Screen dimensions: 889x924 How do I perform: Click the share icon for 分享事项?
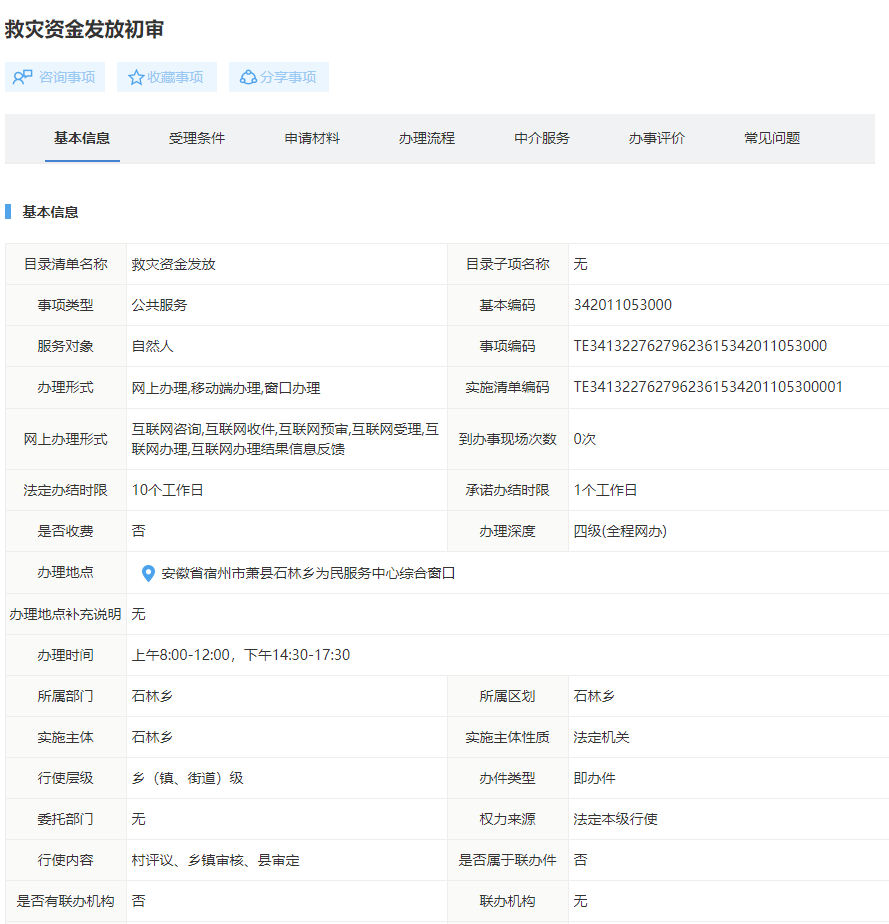(248, 77)
